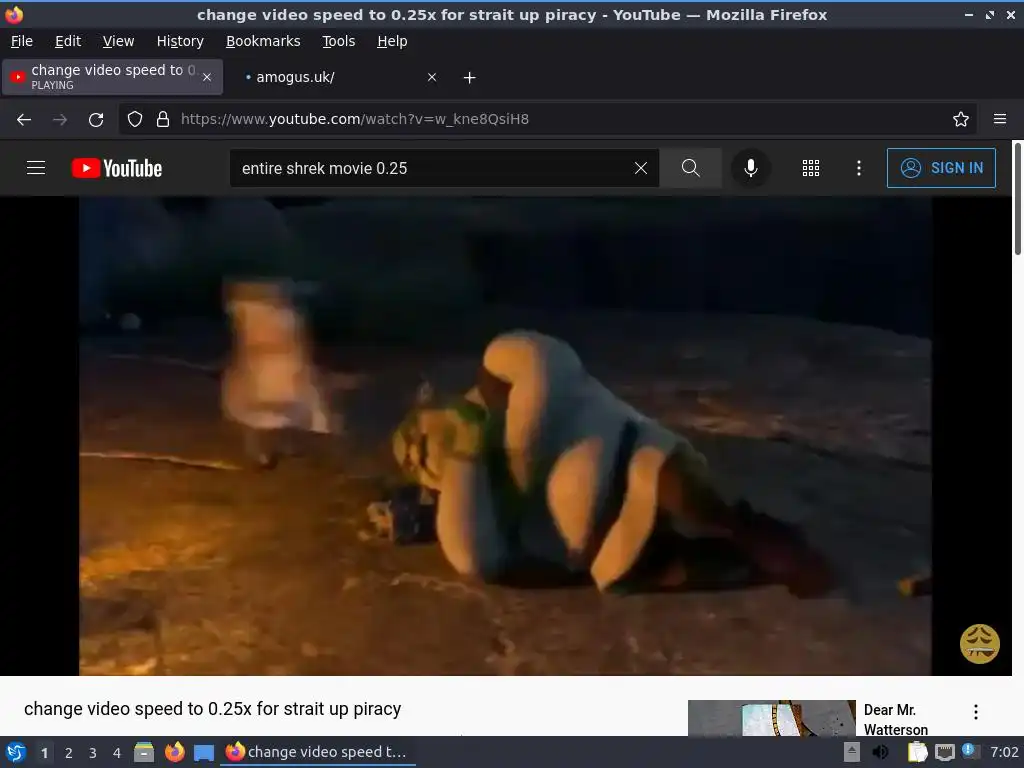The width and height of the screenshot is (1024, 768).
Task: Close the playing YouTube tab
Action: pos(207,77)
